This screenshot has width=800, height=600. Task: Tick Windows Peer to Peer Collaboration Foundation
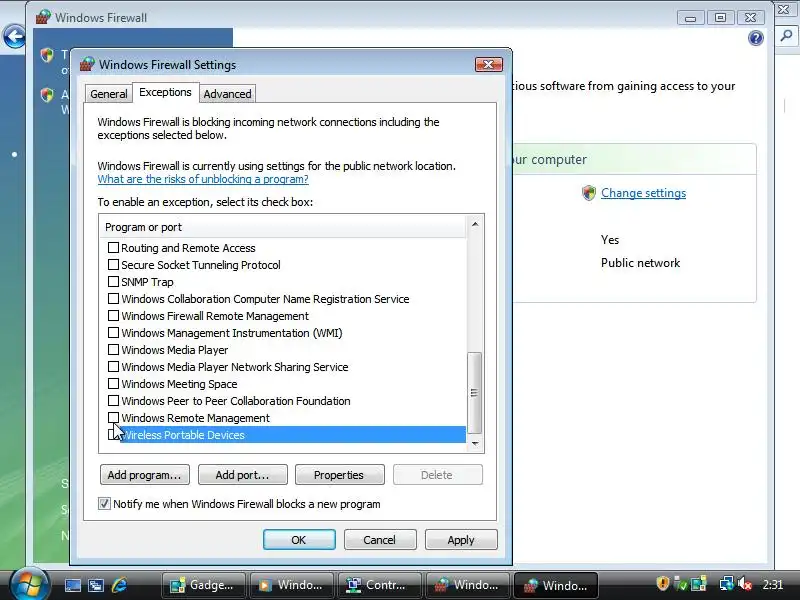pyautogui.click(x=113, y=401)
